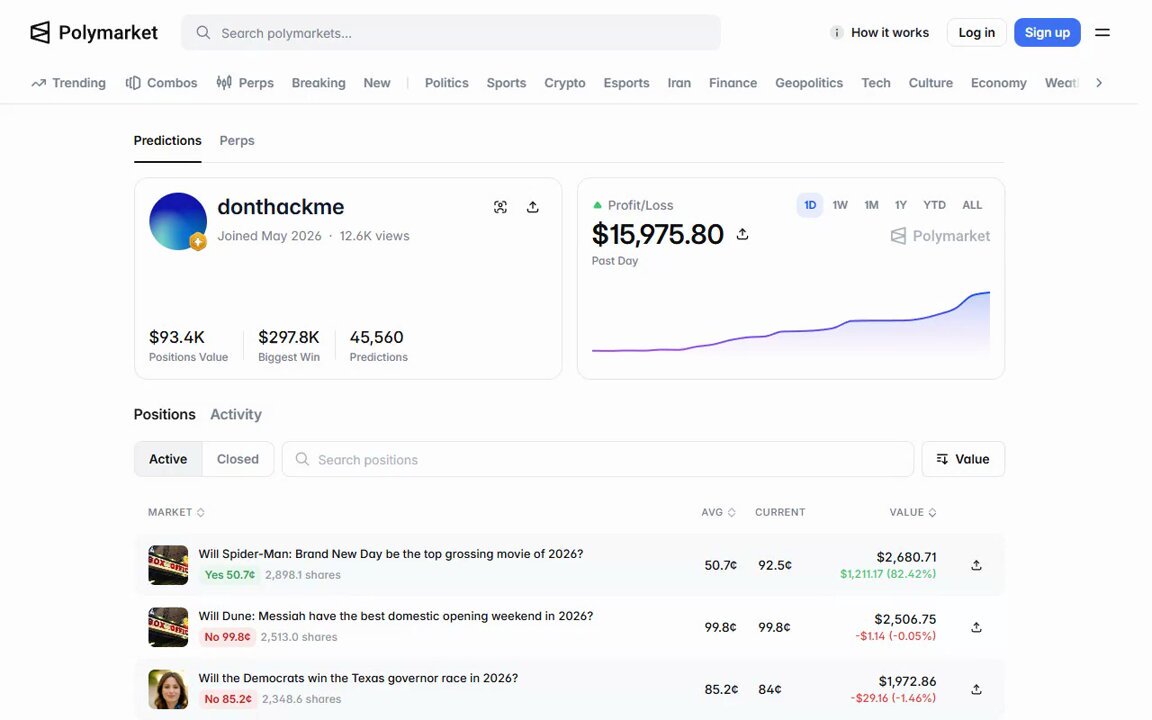1152x720 pixels.
Task: Click the info icon beside How it works
Action: pyautogui.click(x=836, y=32)
